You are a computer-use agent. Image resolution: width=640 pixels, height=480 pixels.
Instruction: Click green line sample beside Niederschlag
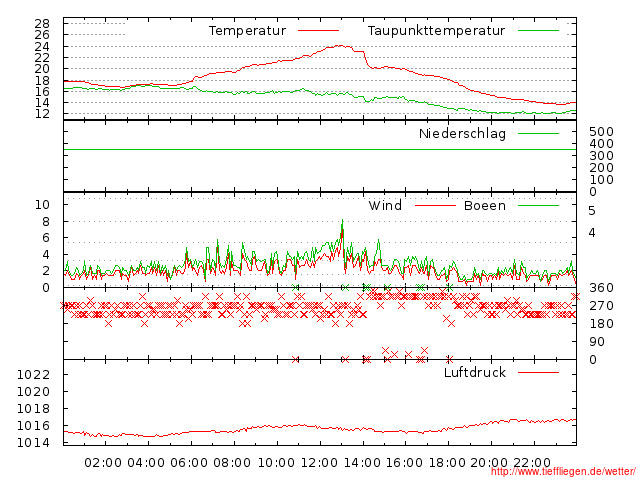(538, 133)
